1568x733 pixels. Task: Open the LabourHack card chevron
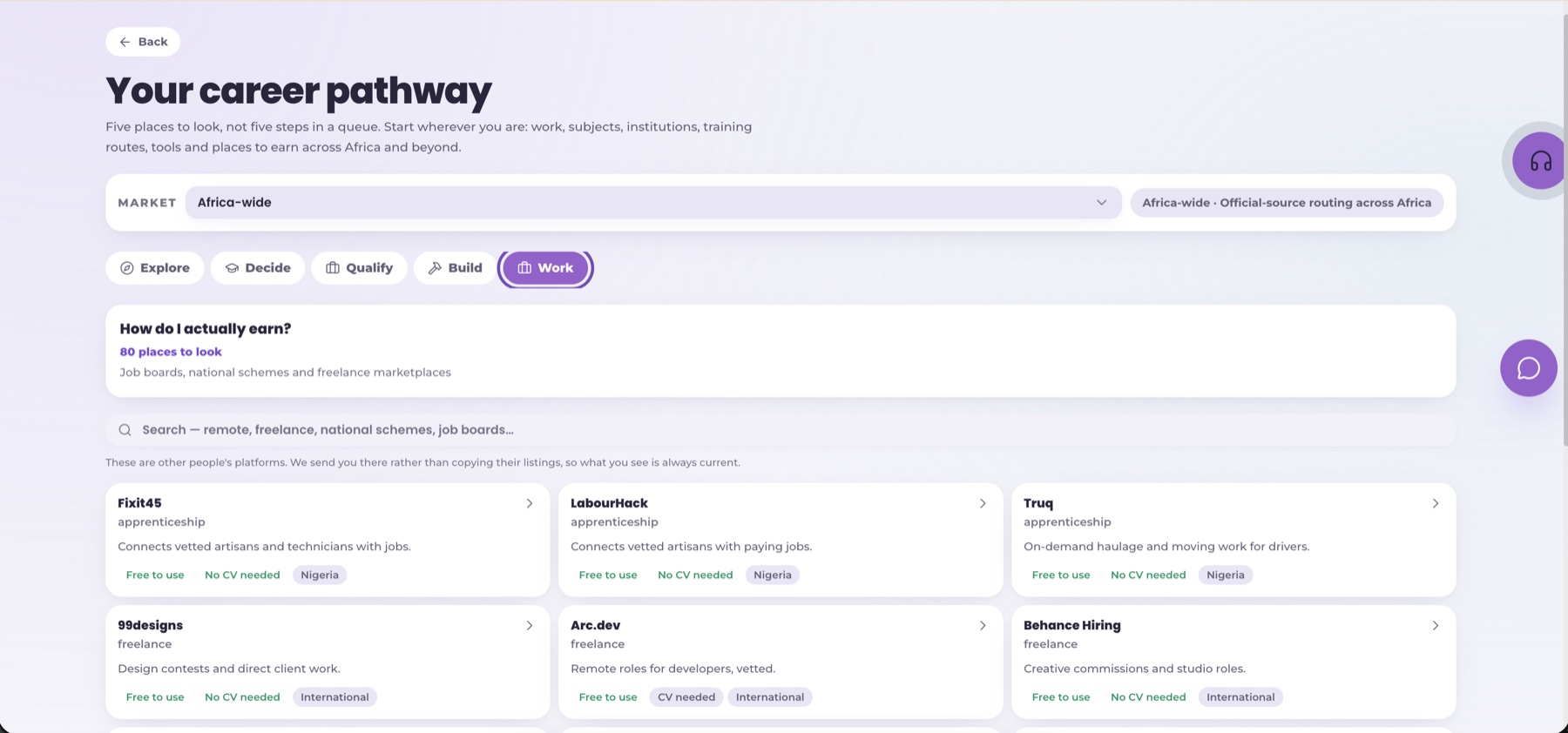click(x=983, y=503)
